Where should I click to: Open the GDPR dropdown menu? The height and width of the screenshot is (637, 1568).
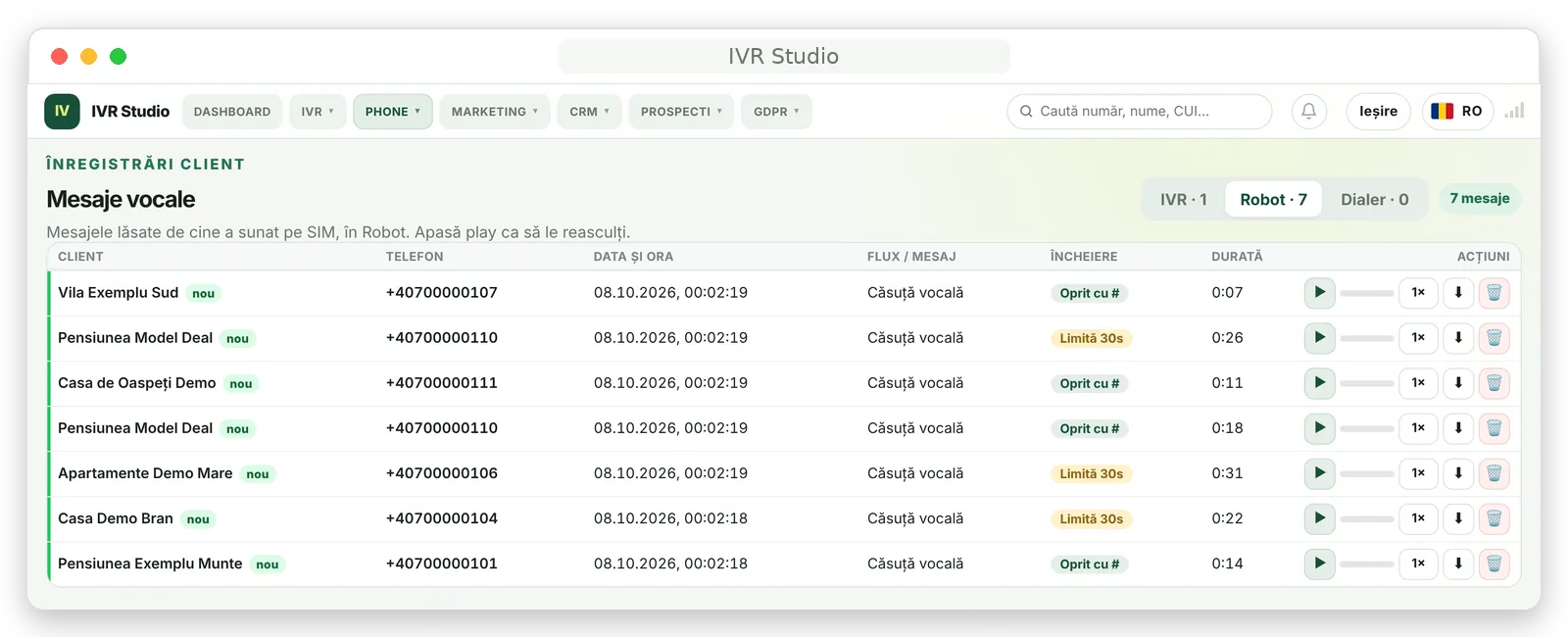tap(776, 112)
